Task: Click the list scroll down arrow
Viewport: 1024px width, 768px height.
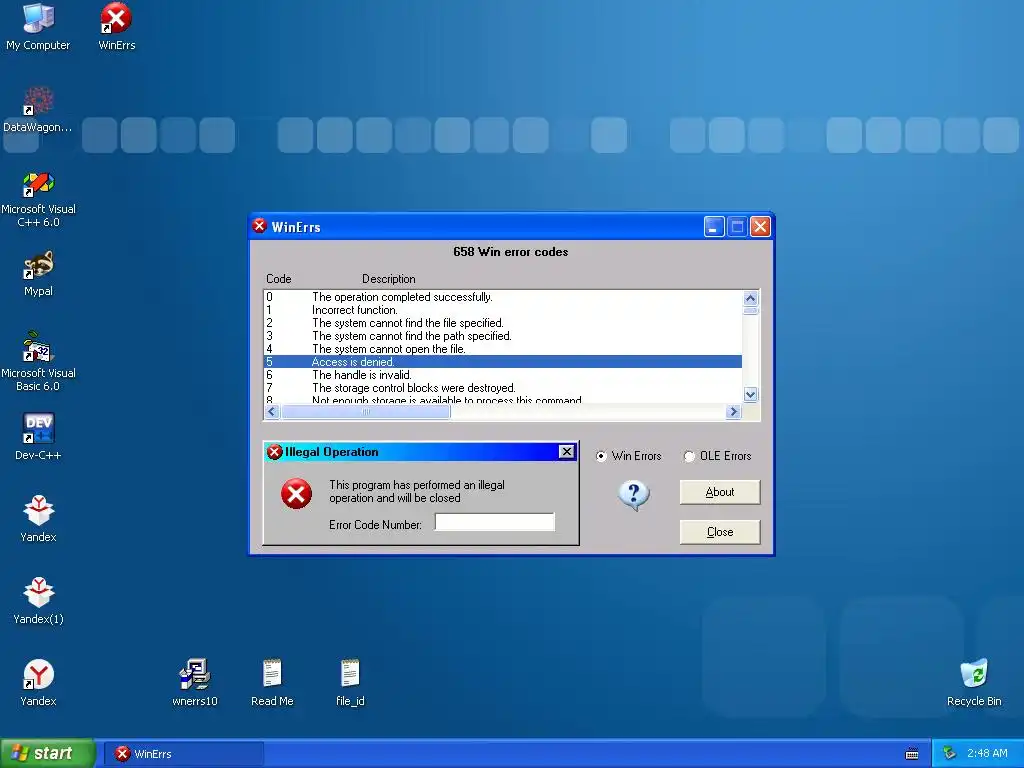Action: tap(750, 394)
